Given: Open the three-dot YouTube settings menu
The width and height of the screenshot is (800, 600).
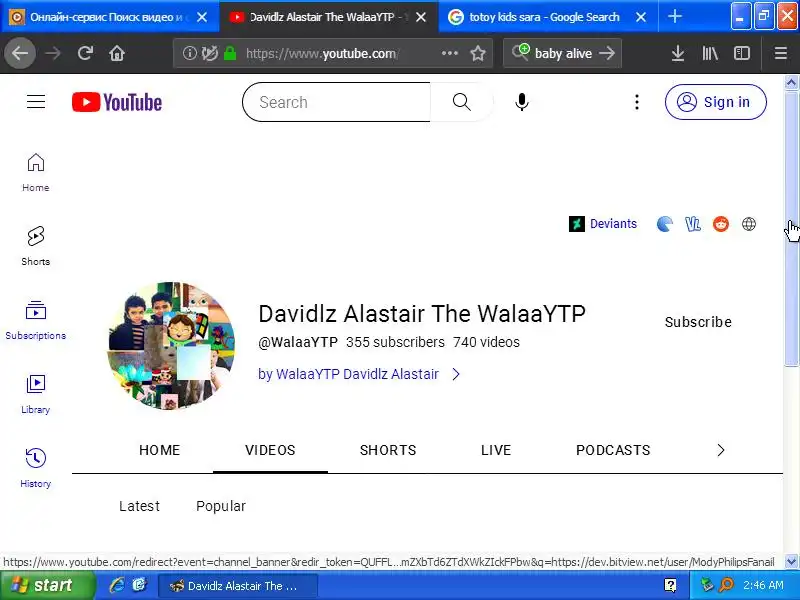Looking at the screenshot, I should click(636, 102).
